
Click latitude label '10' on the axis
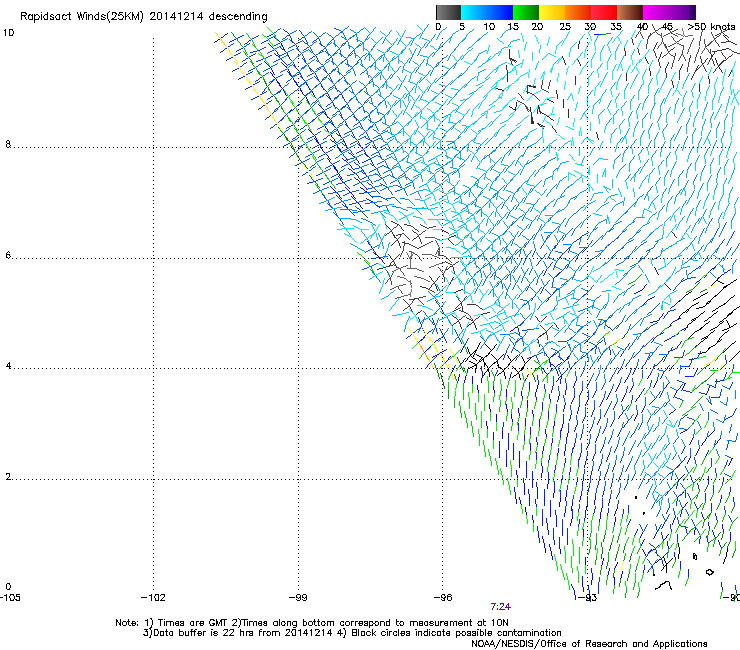(8, 33)
